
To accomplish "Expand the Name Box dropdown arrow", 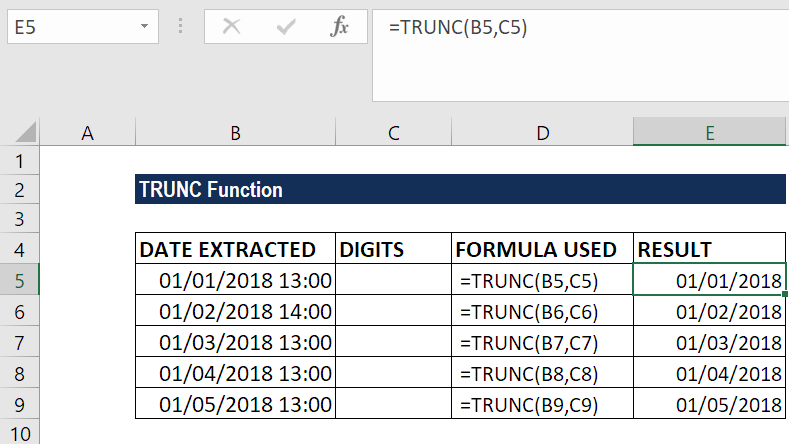I will click(144, 26).
